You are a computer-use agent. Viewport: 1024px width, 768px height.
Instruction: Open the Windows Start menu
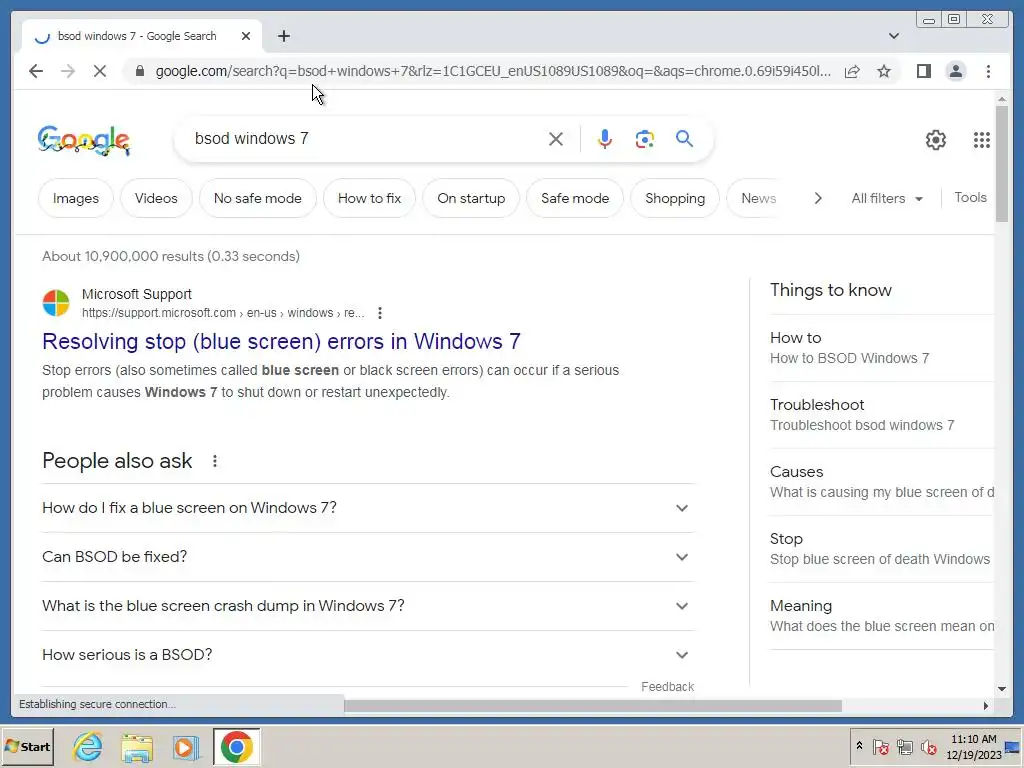pos(27,746)
